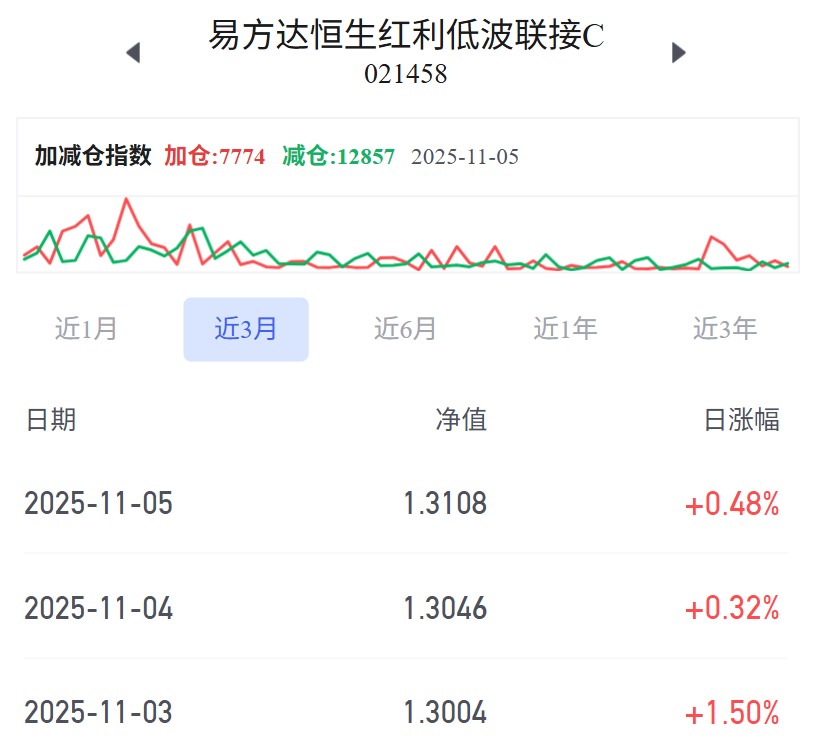
Task: Click fund code 021458
Action: tap(406, 74)
